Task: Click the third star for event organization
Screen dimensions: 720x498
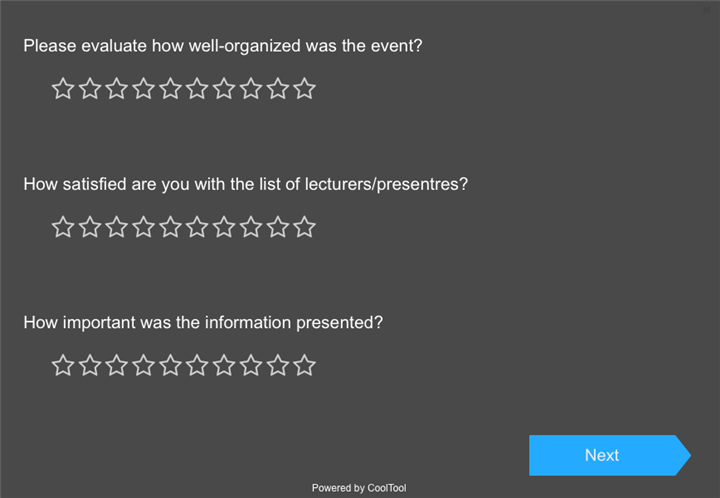Action: (117, 89)
